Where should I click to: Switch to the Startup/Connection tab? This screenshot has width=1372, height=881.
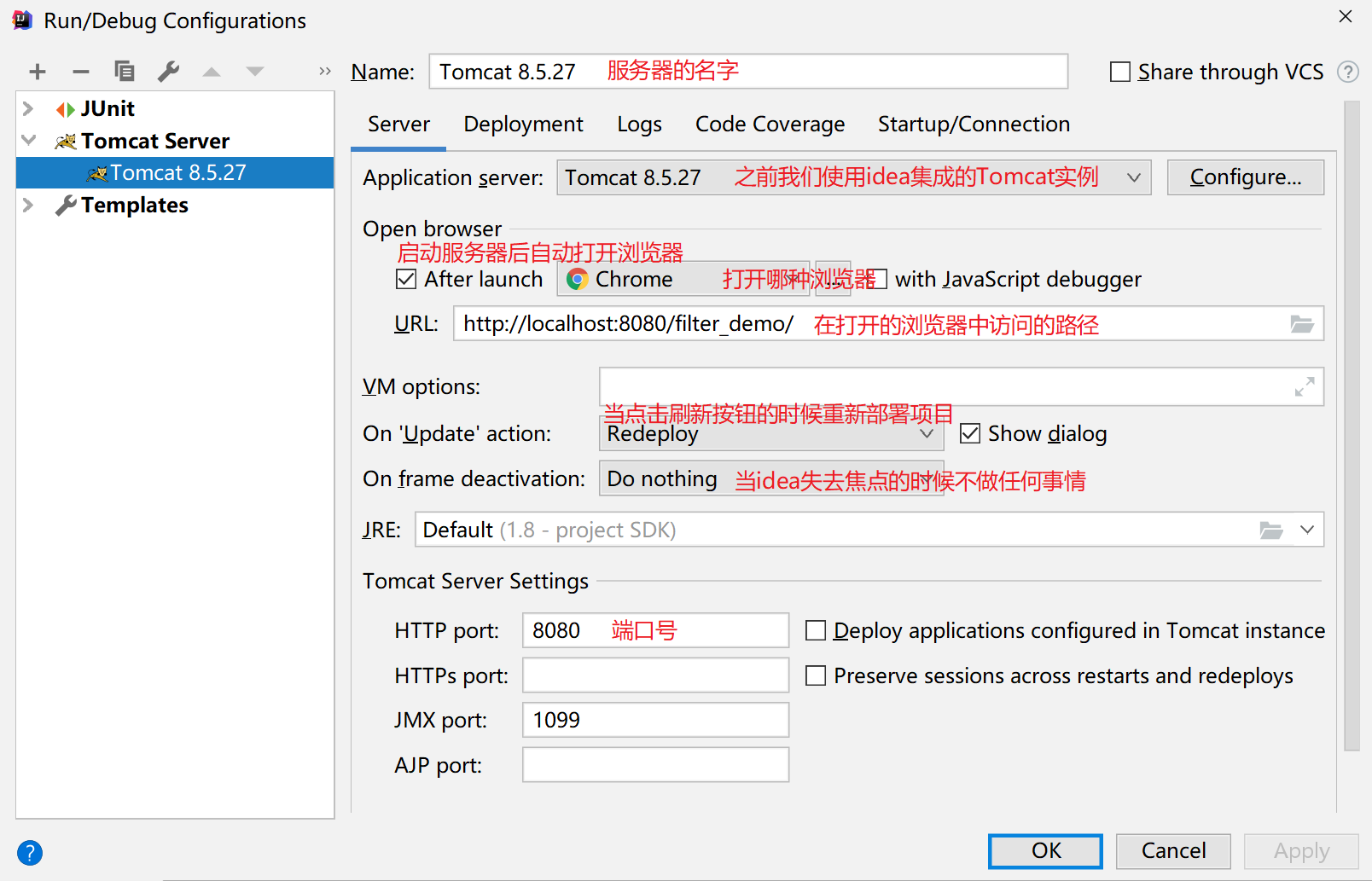point(974,125)
